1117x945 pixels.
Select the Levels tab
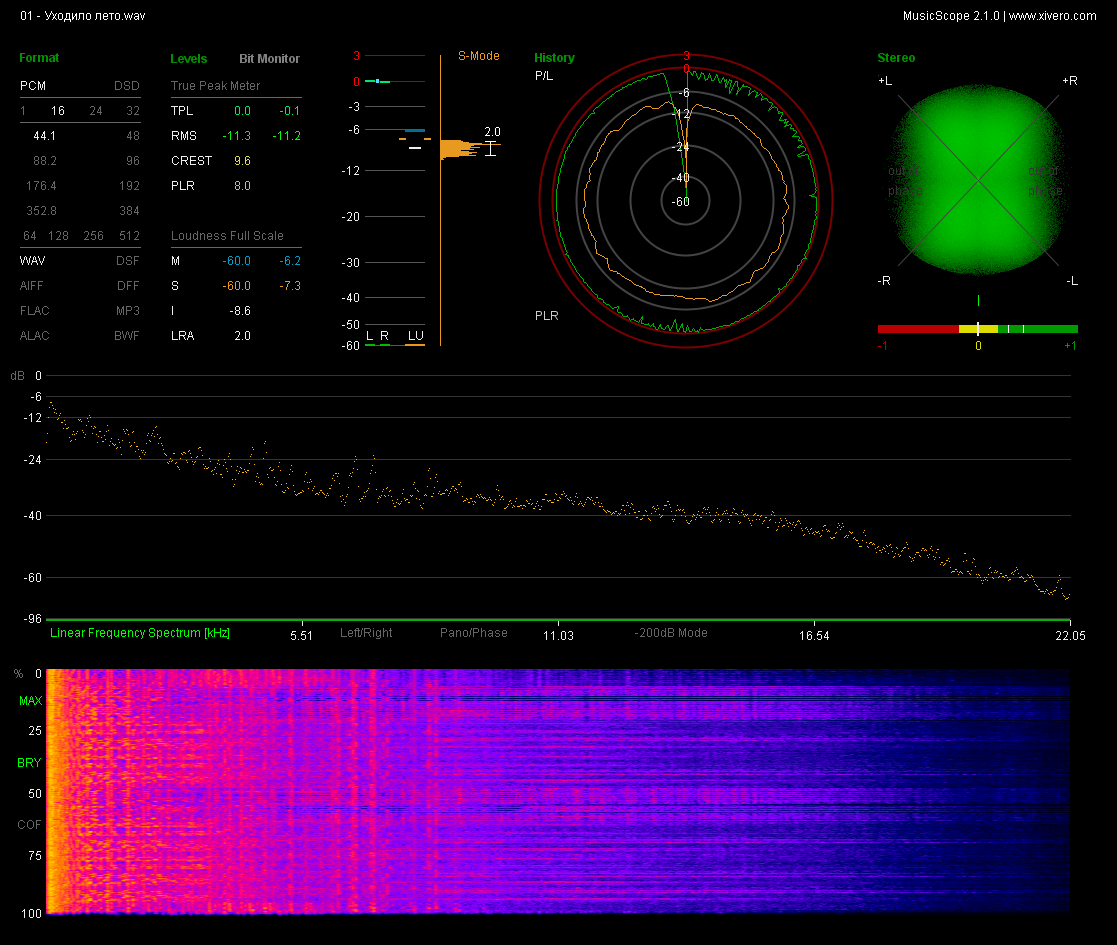coord(189,58)
